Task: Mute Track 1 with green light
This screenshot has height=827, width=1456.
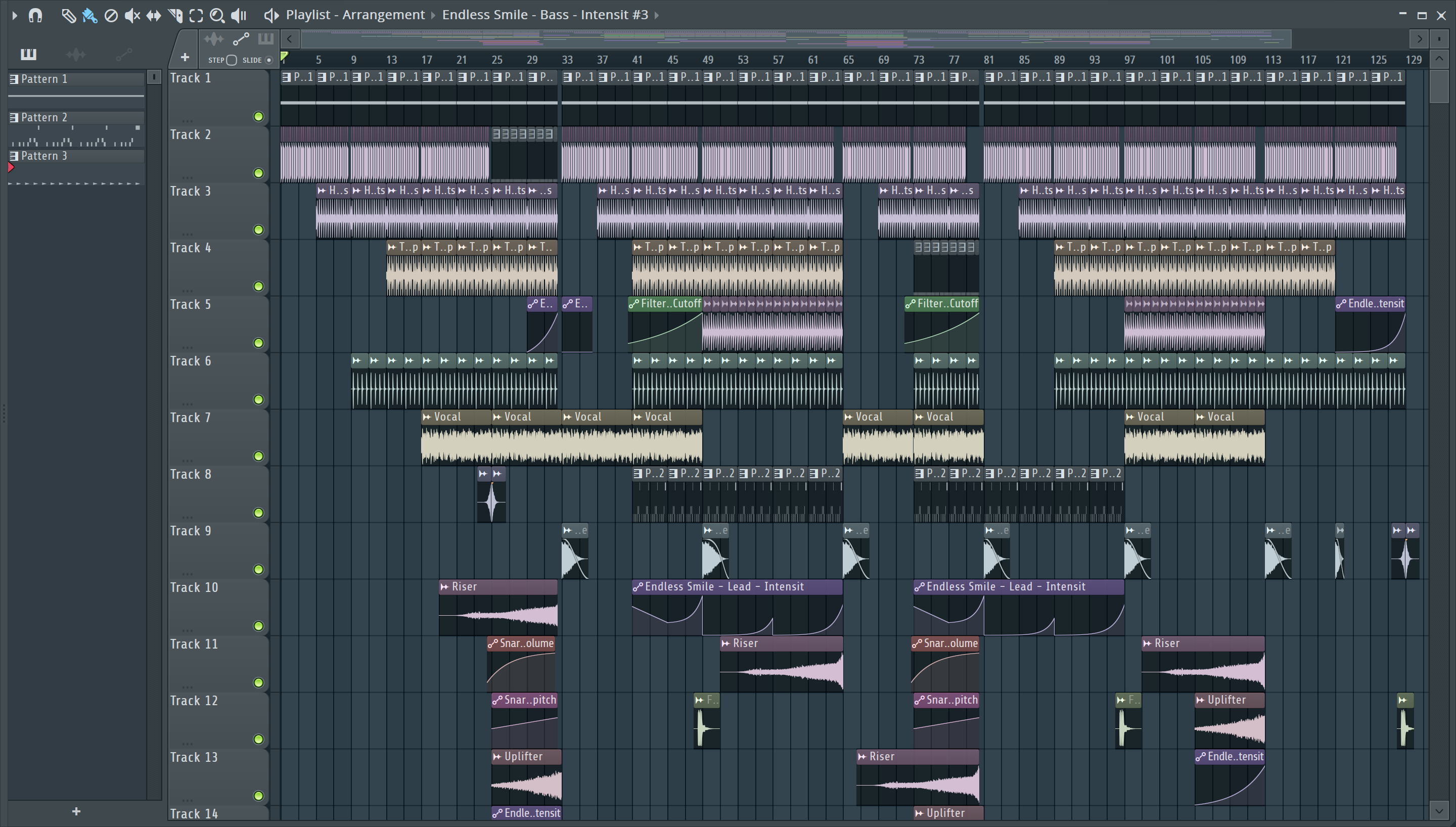Action: (x=258, y=116)
